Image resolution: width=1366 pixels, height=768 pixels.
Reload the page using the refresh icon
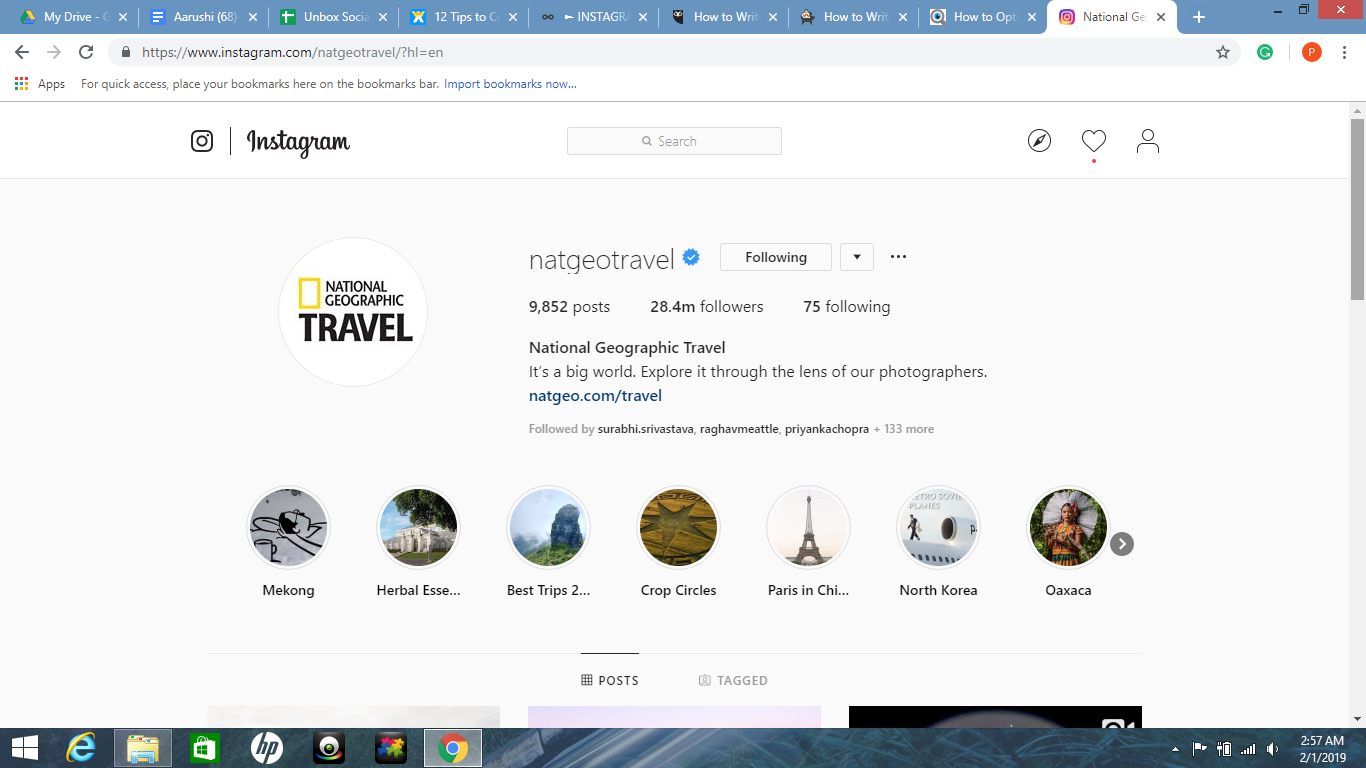pos(86,52)
